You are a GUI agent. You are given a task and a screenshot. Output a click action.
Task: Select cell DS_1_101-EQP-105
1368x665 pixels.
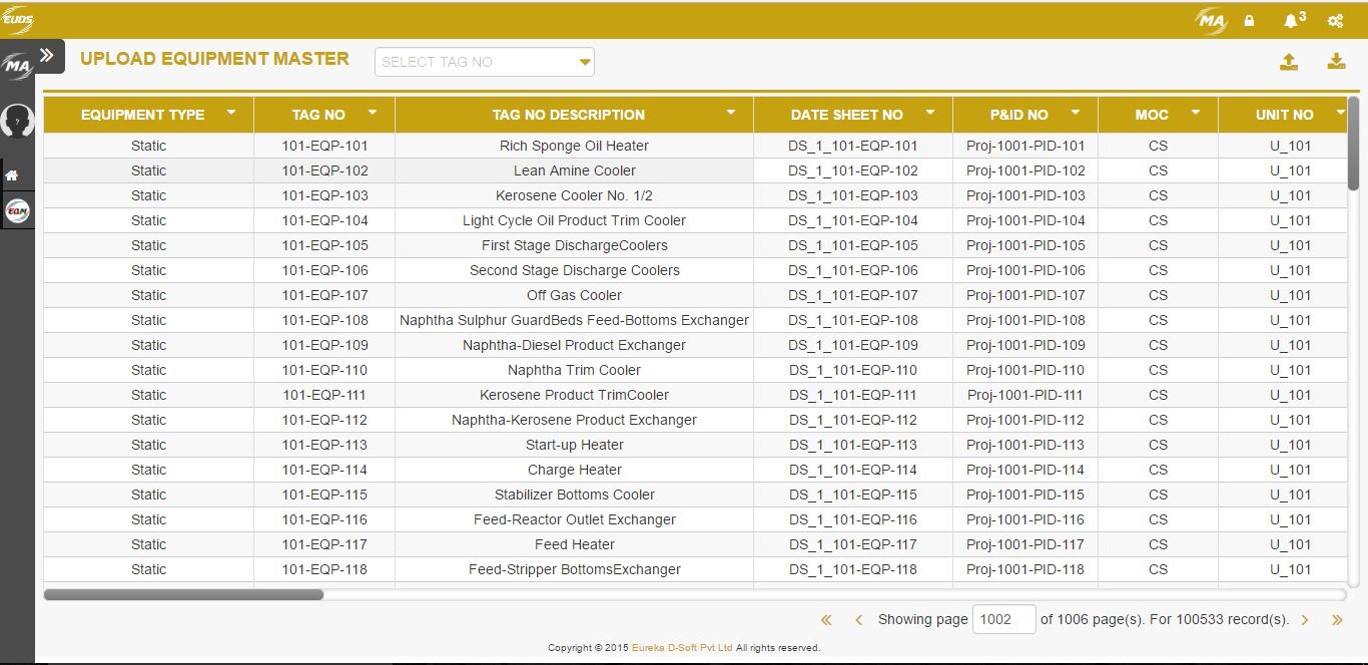click(x=853, y=246)
